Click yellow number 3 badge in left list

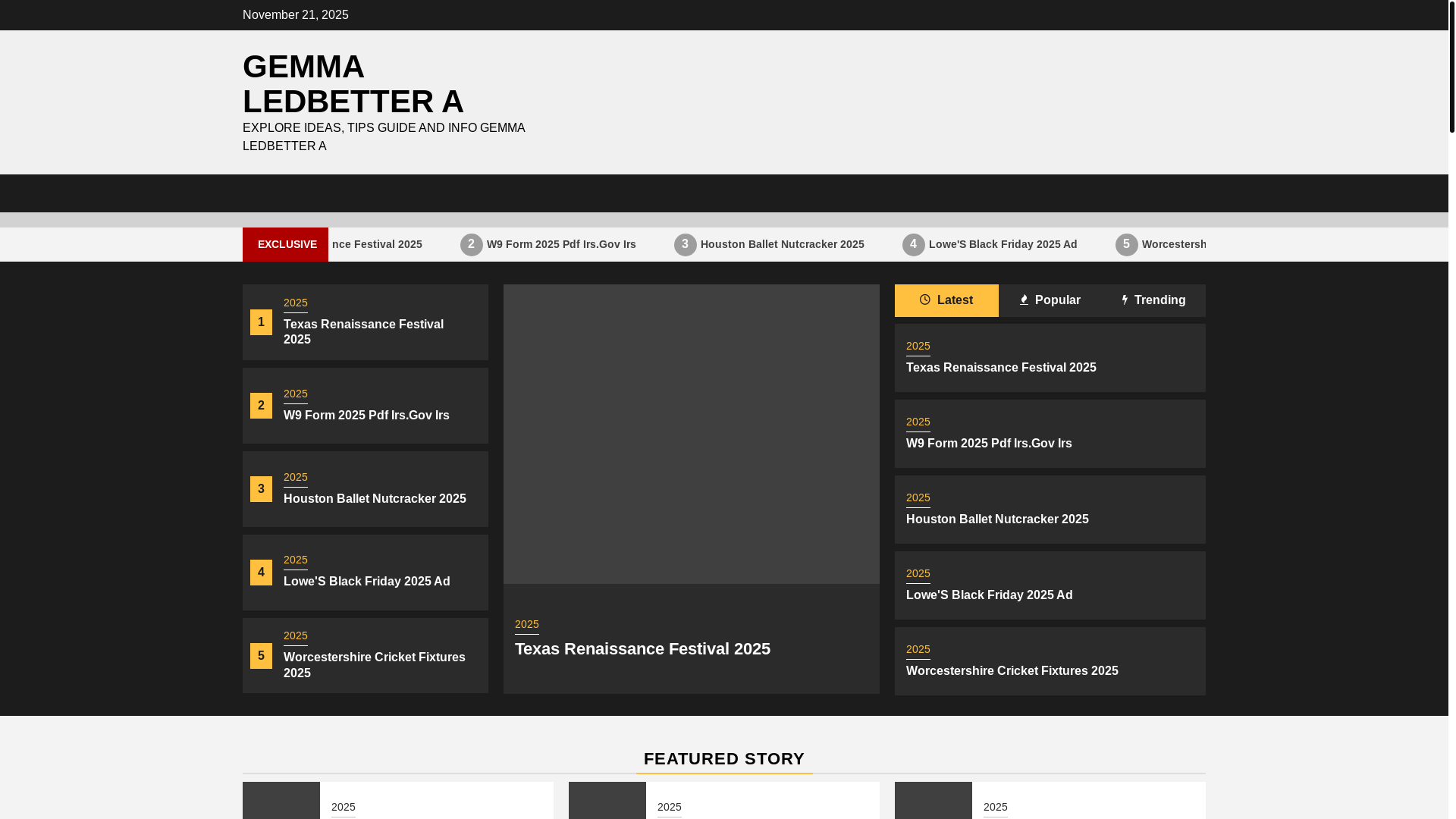coord(261,489)
